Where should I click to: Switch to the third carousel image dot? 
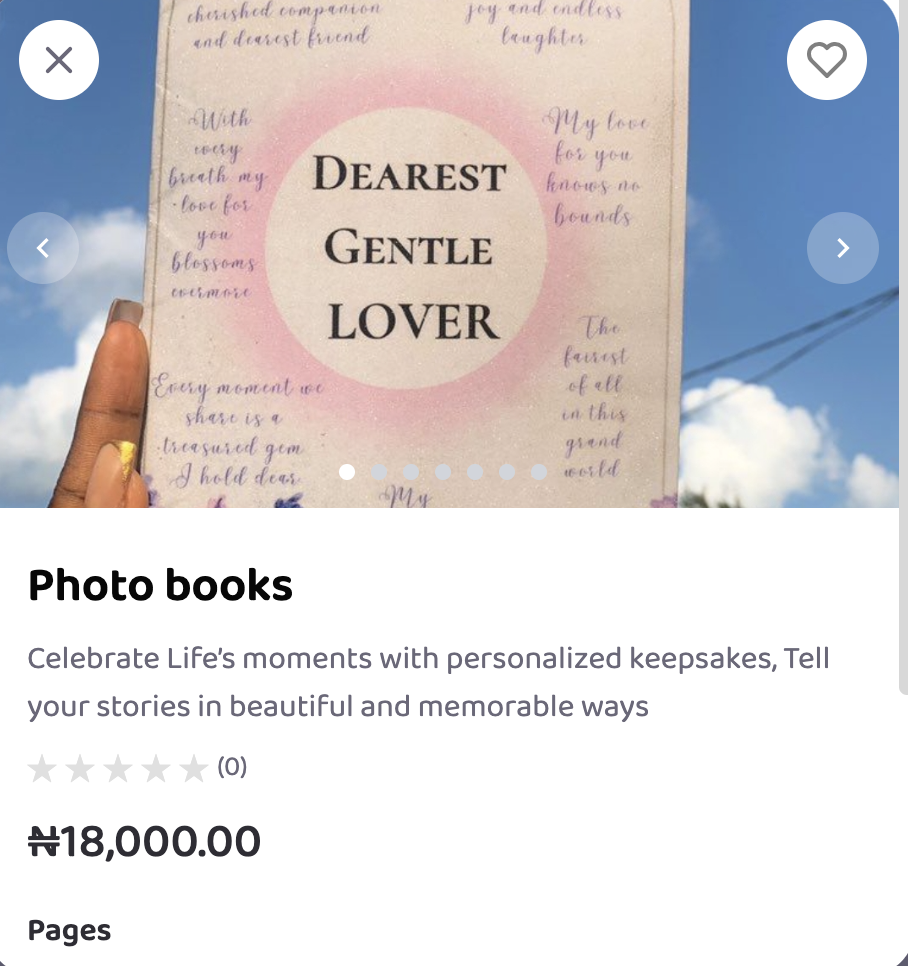tap(411, 472)
